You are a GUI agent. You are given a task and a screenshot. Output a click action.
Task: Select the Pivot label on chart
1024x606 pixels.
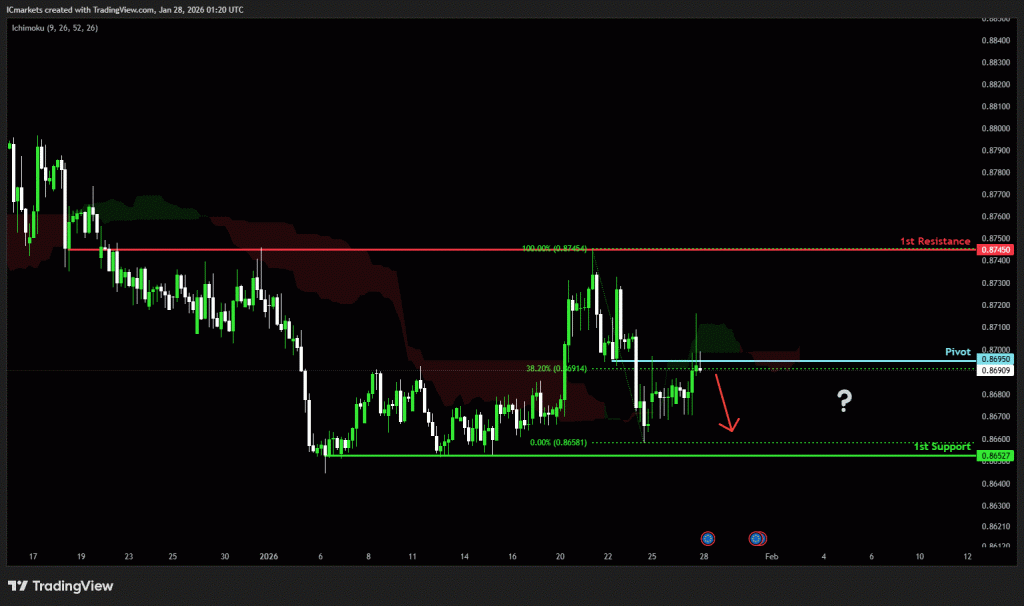pos(957,353)
